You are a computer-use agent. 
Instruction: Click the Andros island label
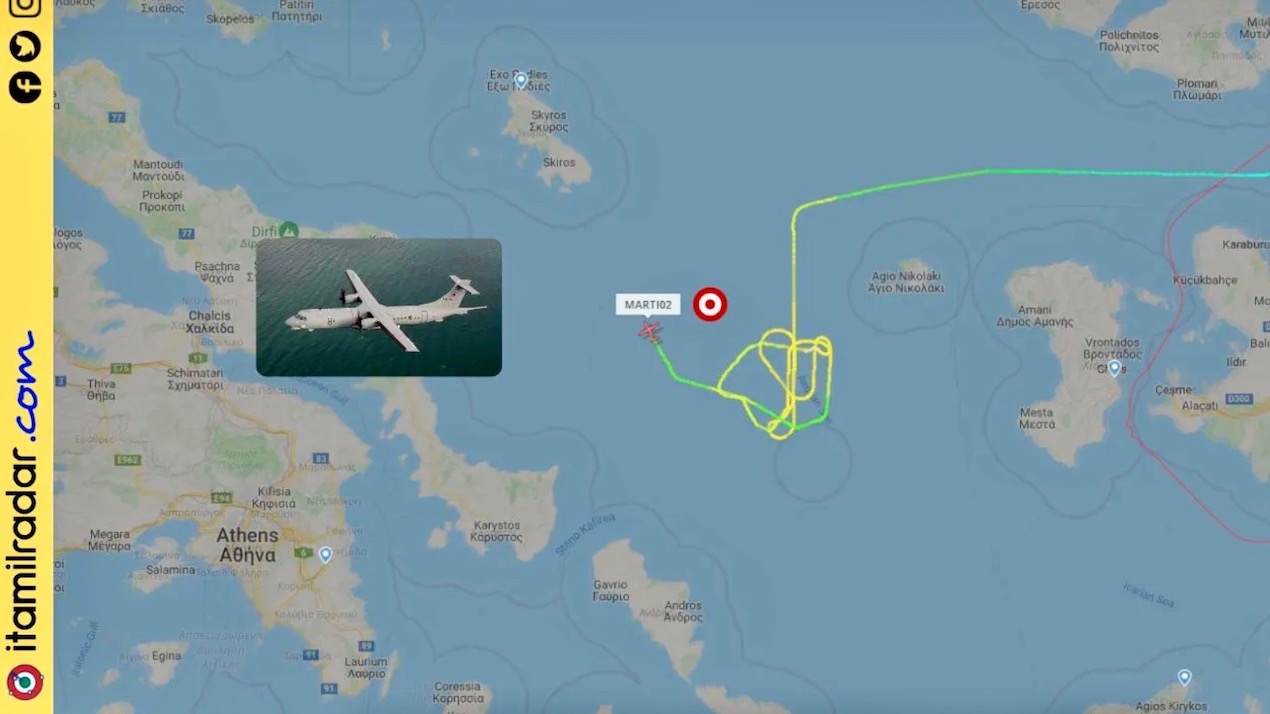click(683, 611)
